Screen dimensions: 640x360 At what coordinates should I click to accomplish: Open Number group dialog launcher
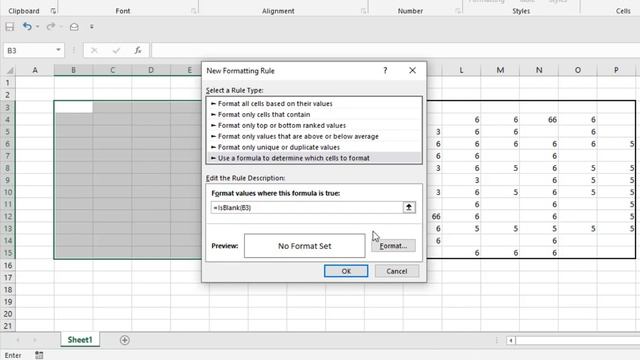(457, 11)
